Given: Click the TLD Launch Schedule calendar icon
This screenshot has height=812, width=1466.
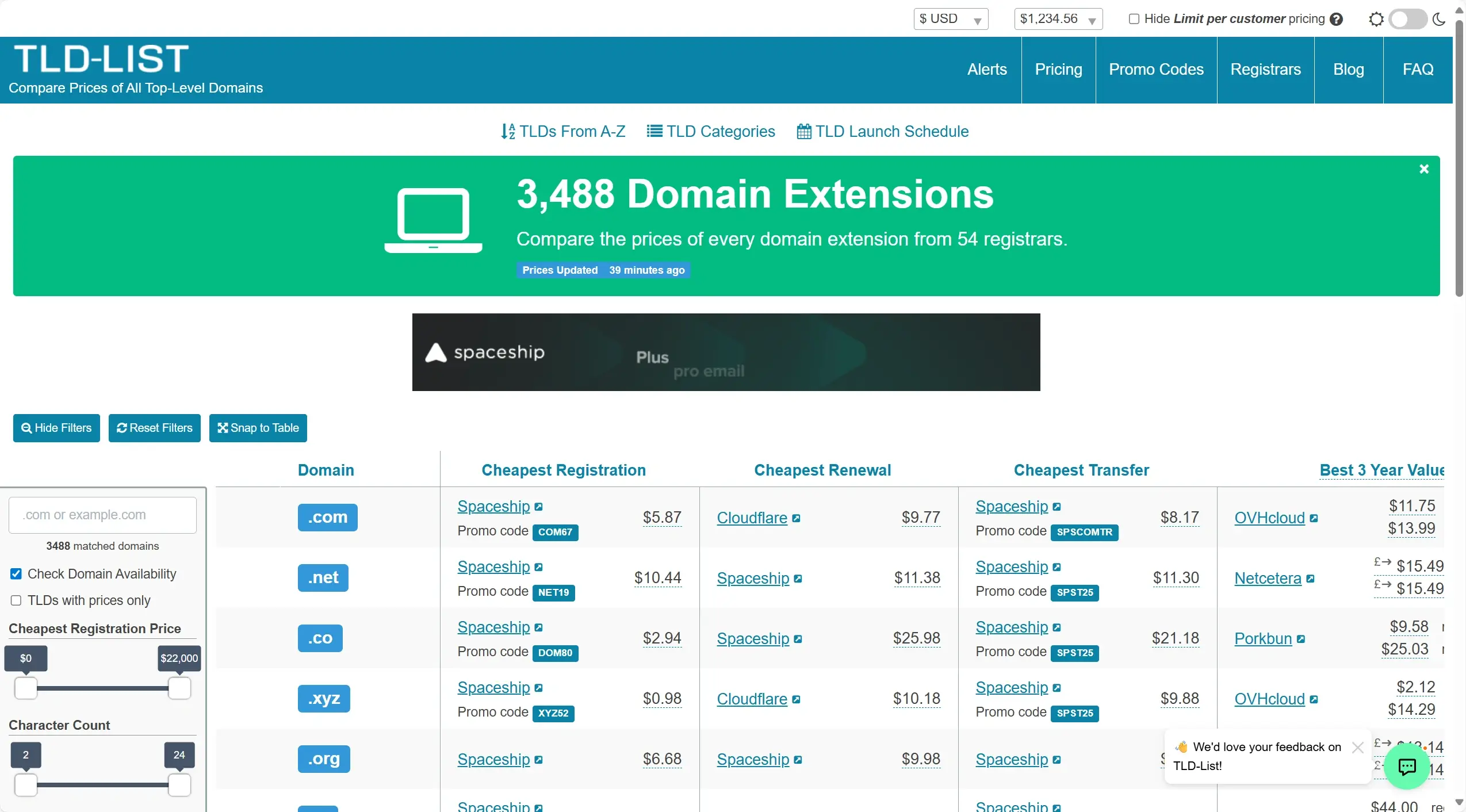Looking at the screenshot, I should point(804,132).
